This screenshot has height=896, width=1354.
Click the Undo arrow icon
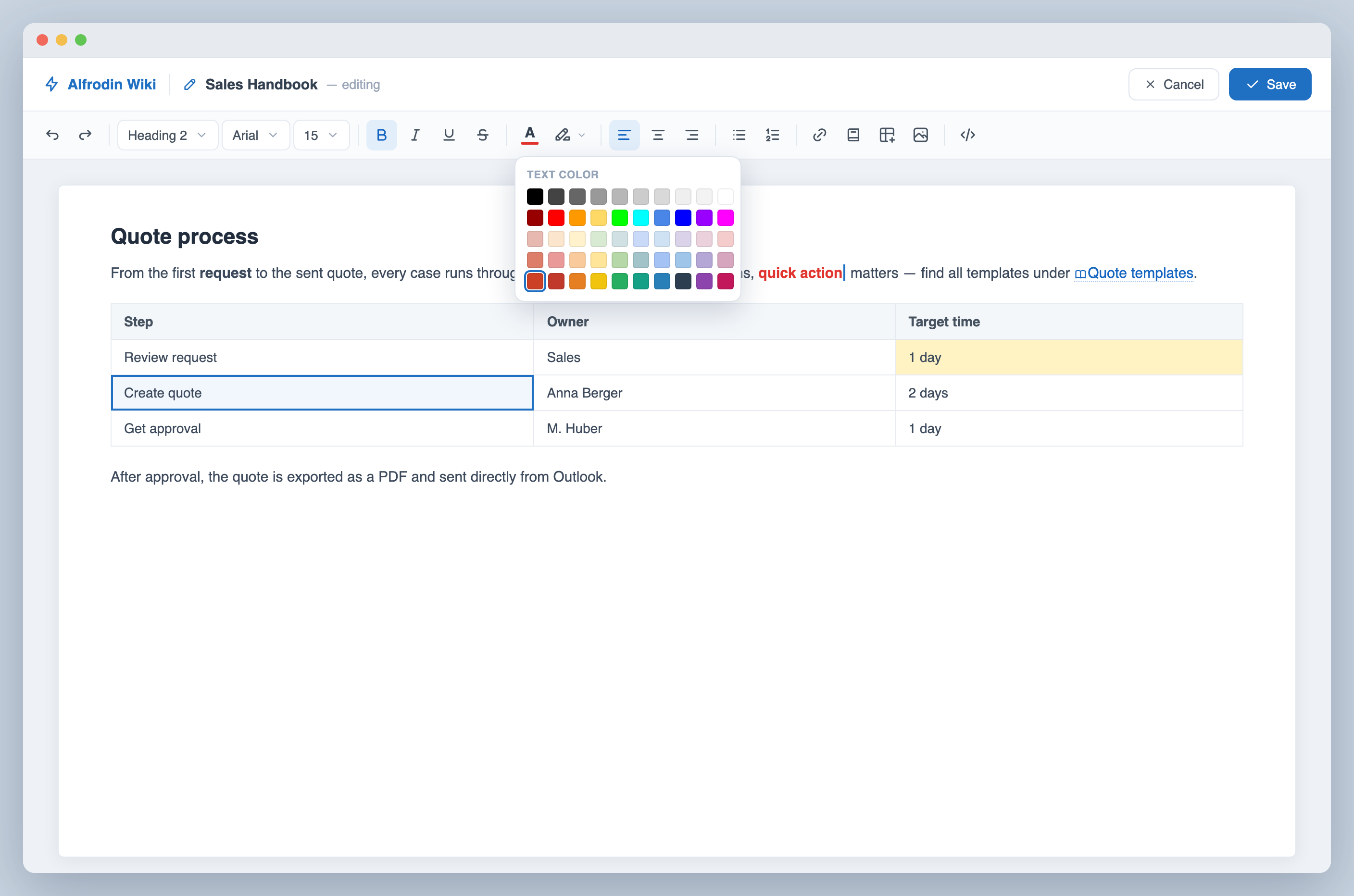[x=52, y=135]
